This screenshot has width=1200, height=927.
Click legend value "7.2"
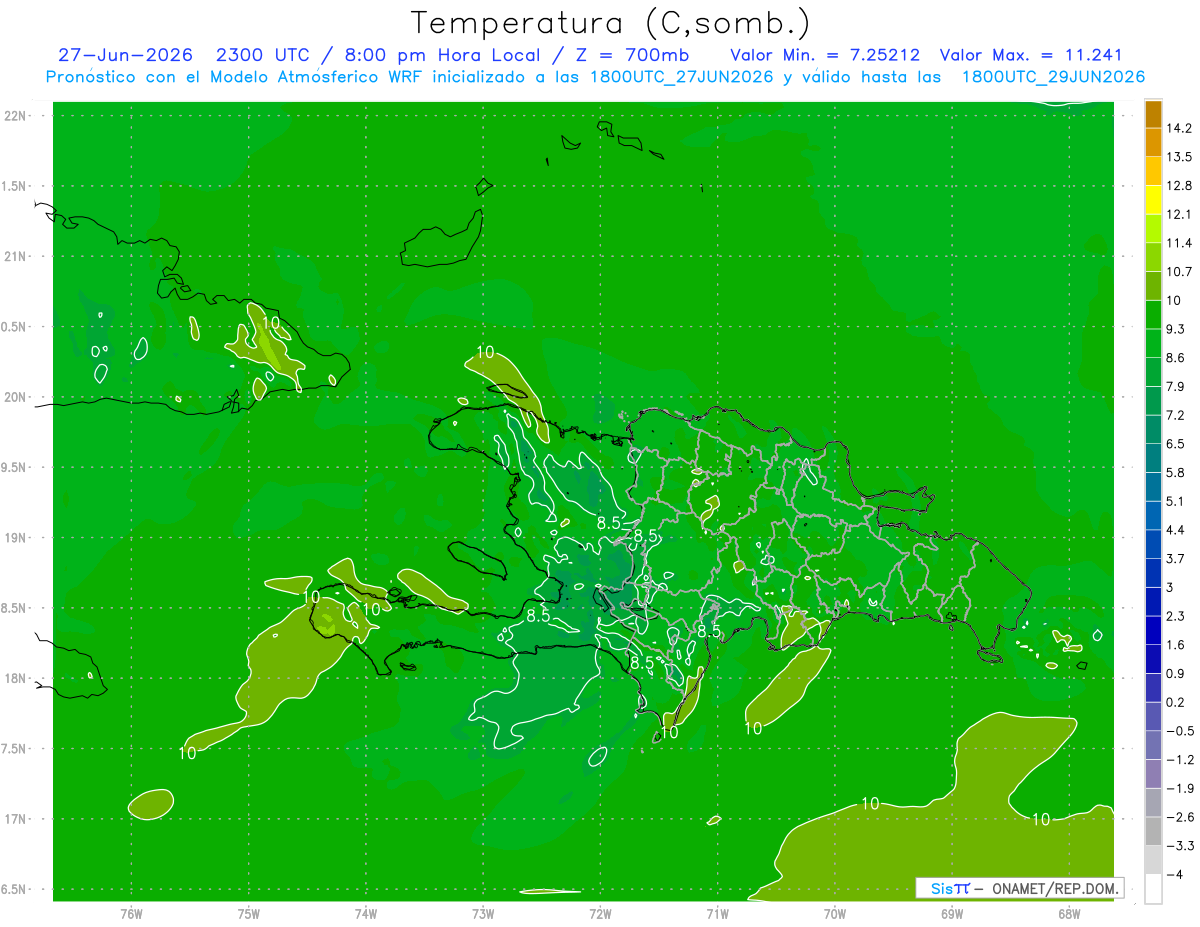[1177, 415]
